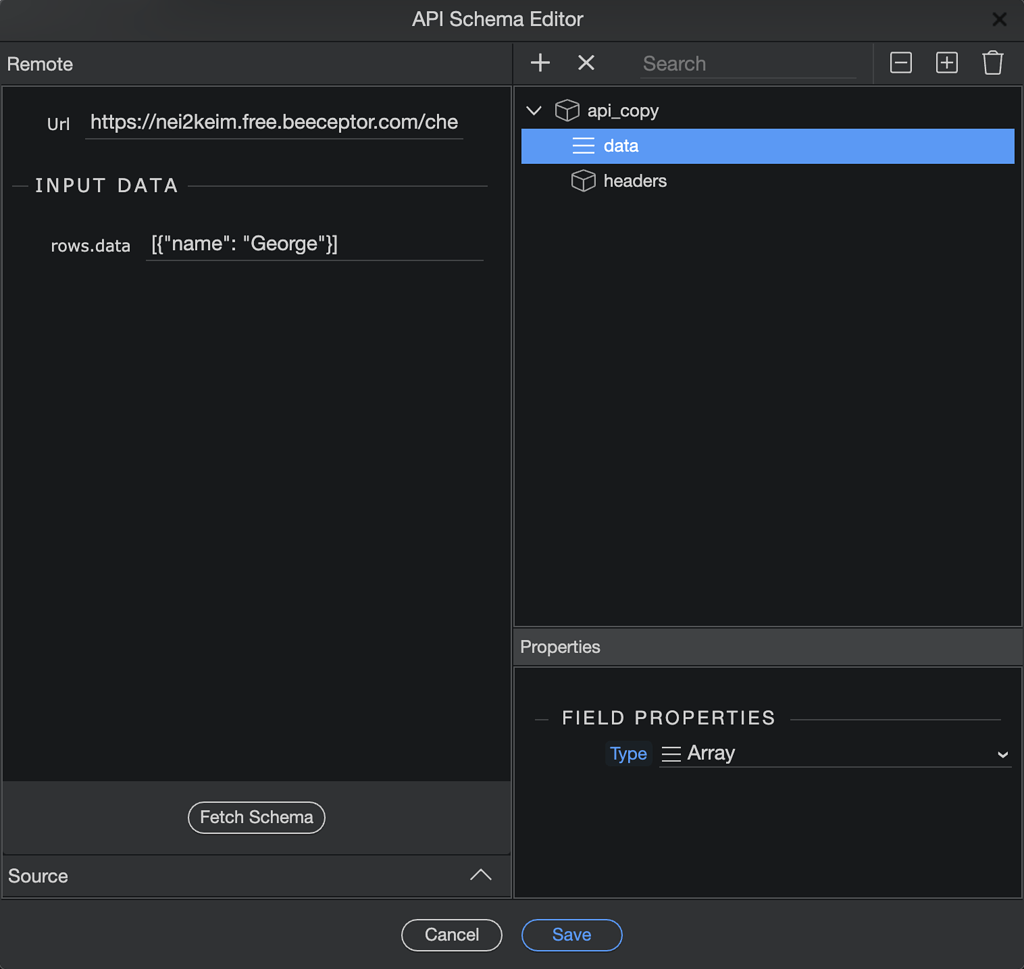Click the collapse-all icon above the tree
The width and height of the screenshot is (1024, 969).
pyautogui.click(x=900, y=62)
